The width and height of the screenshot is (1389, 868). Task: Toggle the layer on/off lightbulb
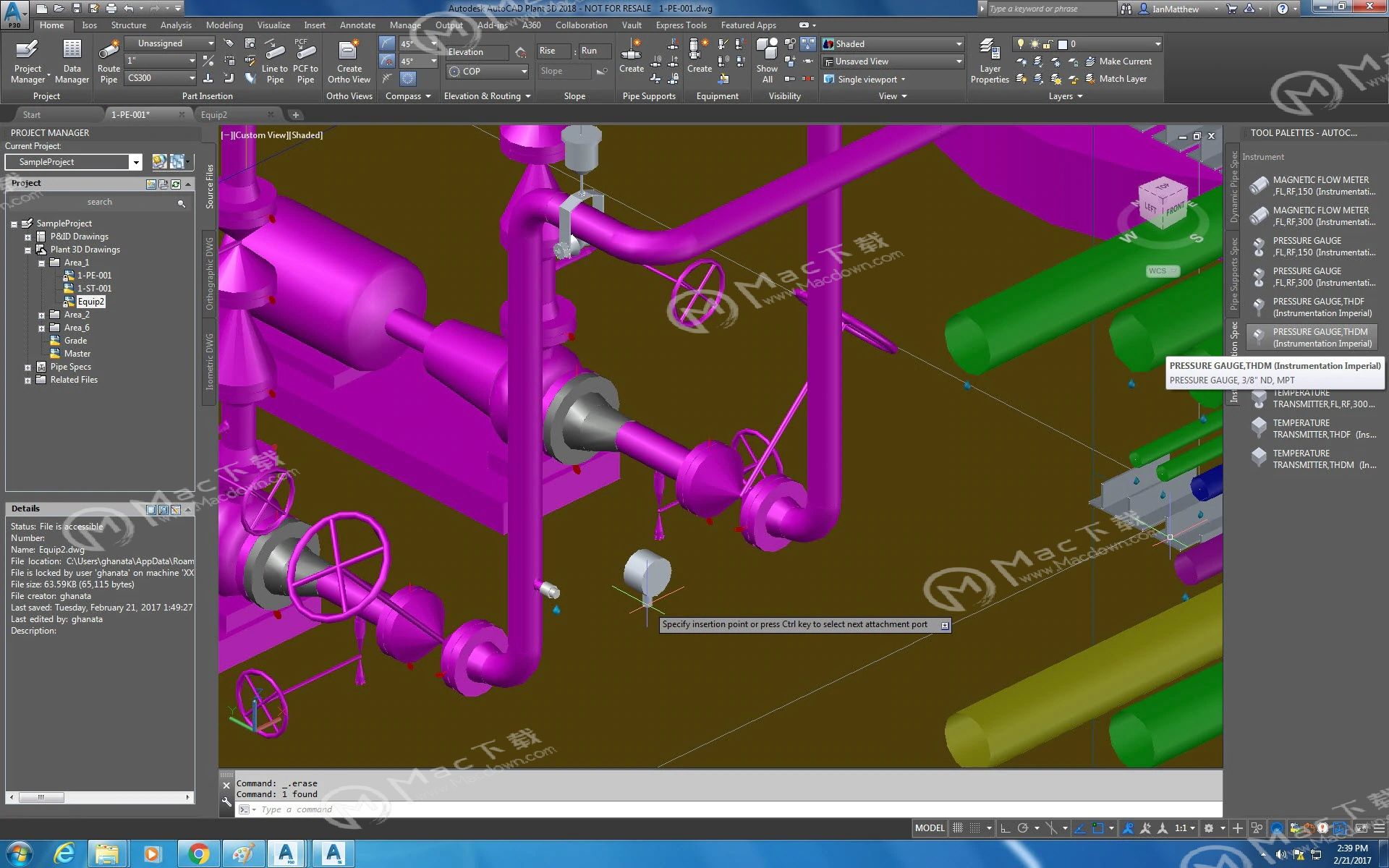coord(1021,44)
